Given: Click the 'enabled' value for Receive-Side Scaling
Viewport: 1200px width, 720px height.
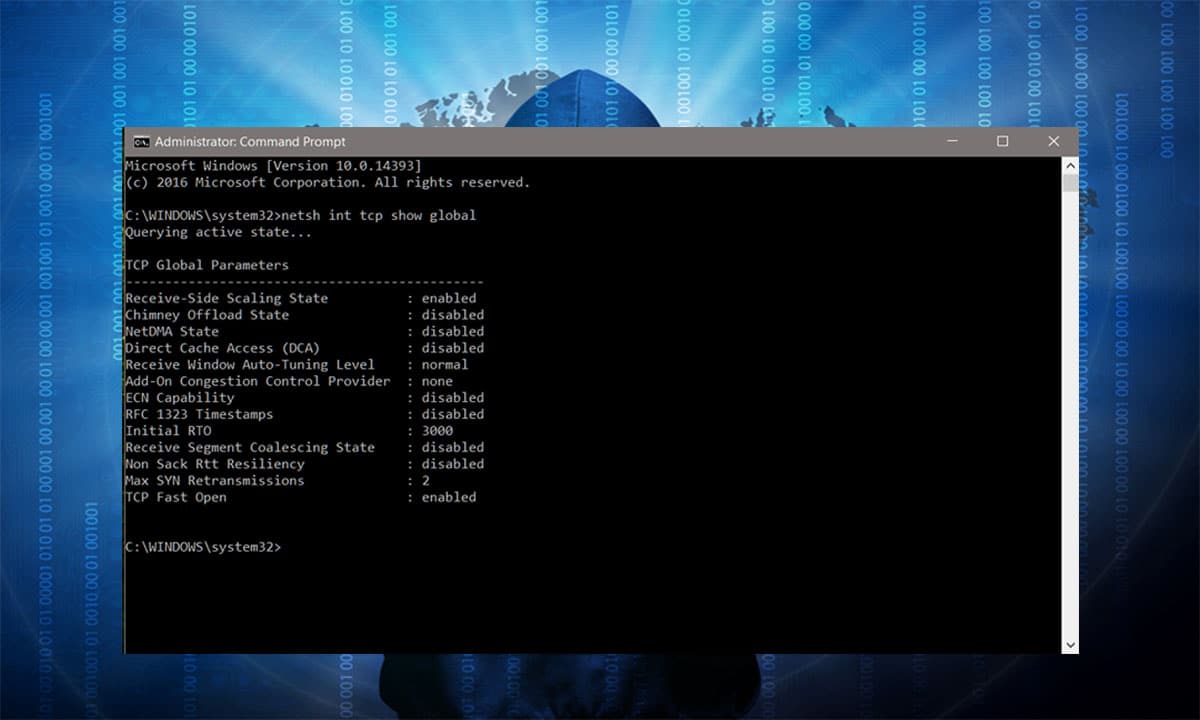Looking at the screenshot, I should coord(449,298).
